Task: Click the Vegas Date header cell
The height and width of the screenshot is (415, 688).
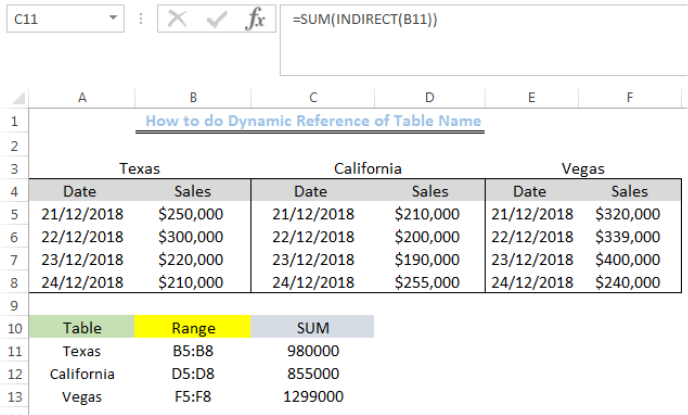Action: [530, 191]
